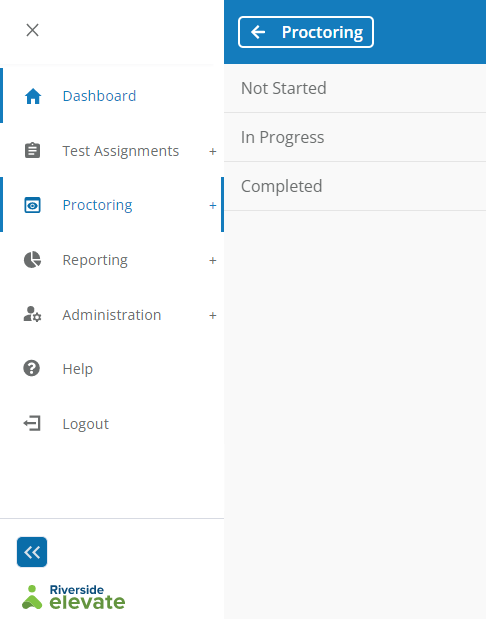Click the Proctoring eye icon
Image resolution: width=486 pixels, height=619 pixels.
(x=32, y=205)
